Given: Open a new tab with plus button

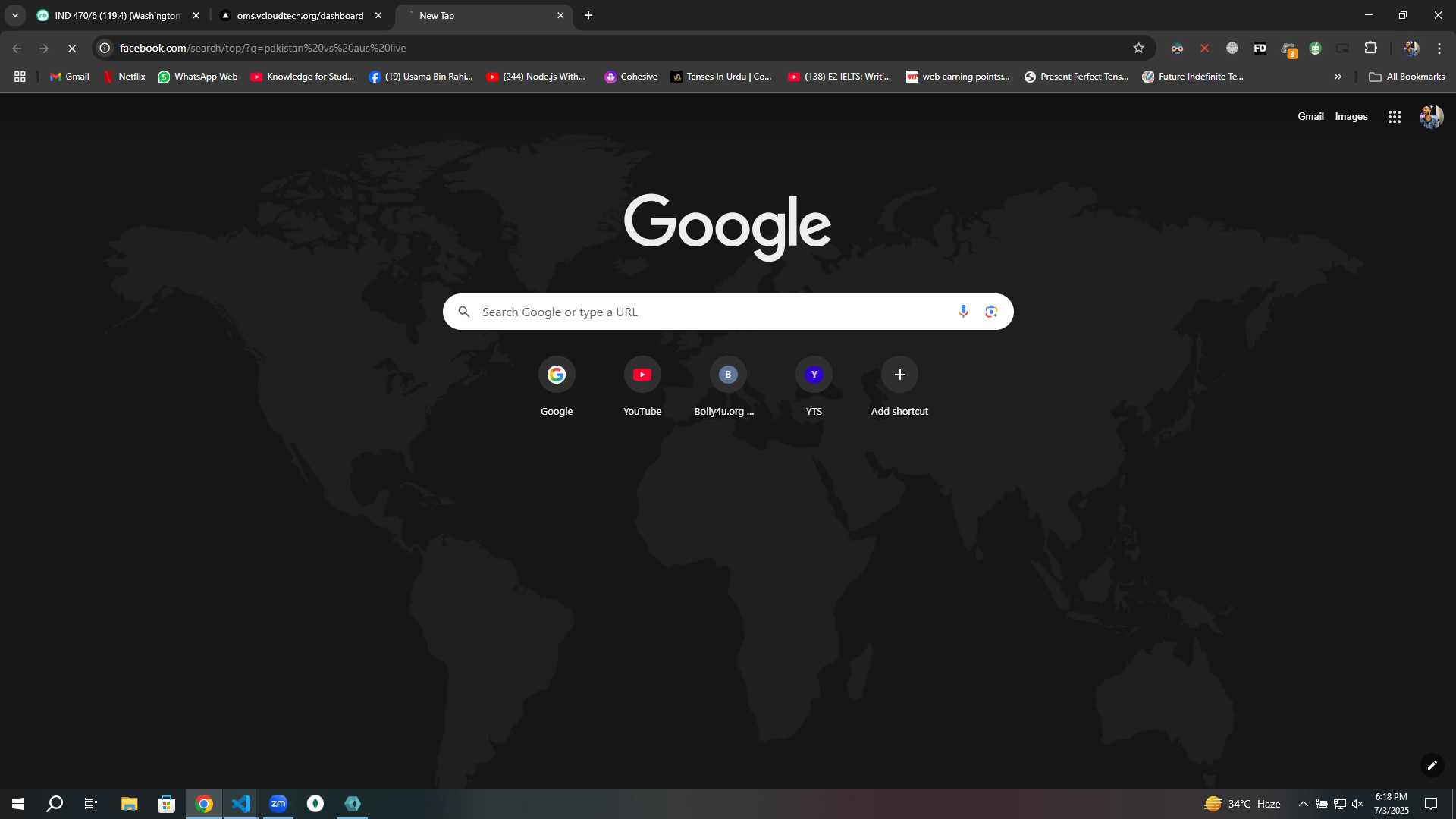Looking at the screenshot, I should point(588,15).
